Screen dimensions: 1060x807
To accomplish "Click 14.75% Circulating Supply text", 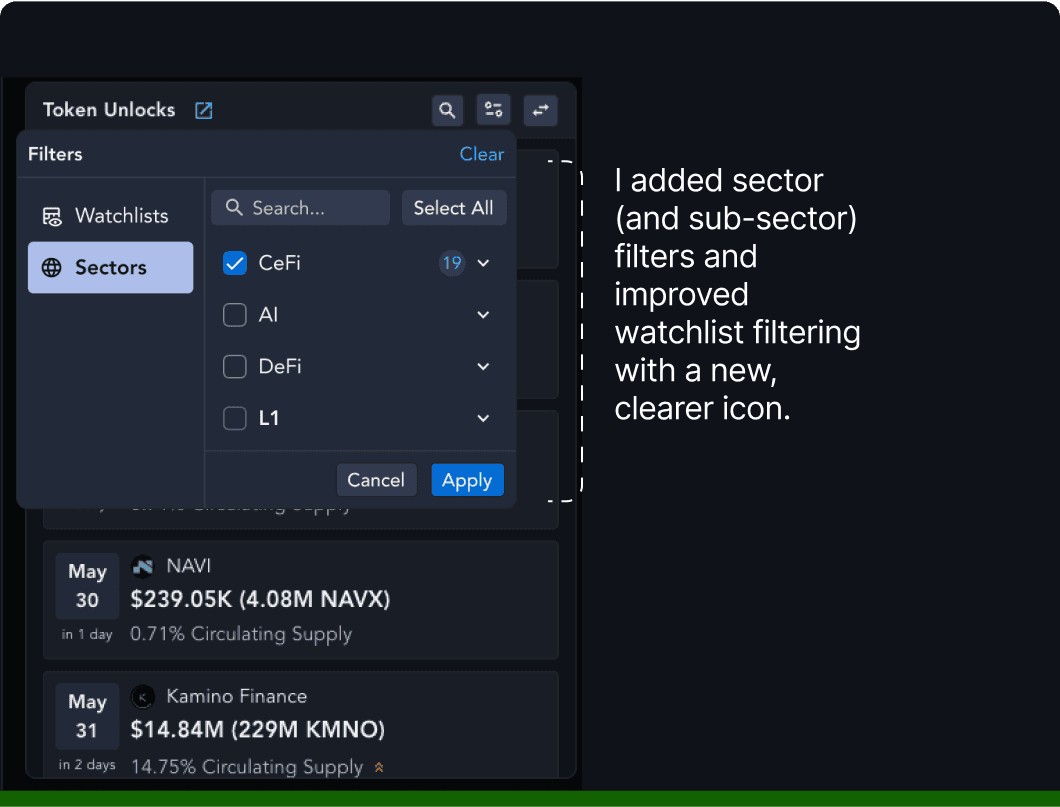I will [x=247, y=767].
